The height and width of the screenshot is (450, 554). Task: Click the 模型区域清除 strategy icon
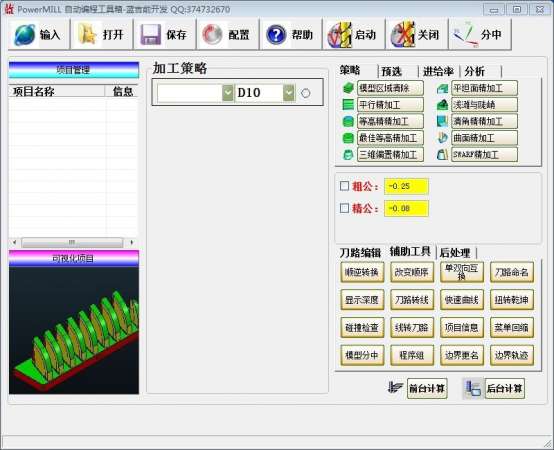click(x=348, y=88)
